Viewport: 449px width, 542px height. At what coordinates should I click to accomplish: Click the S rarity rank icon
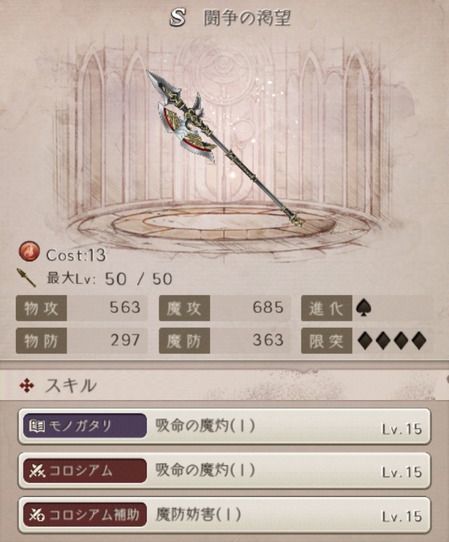(x=177, y=17)
